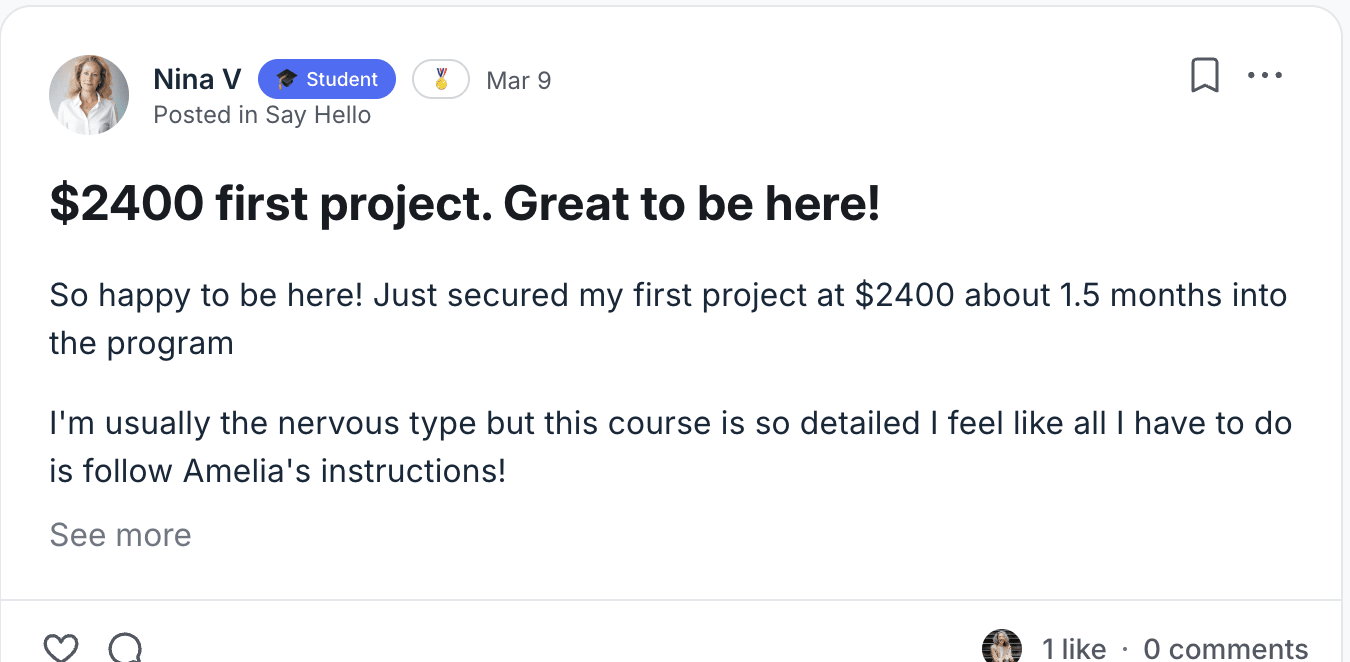
Task: Click the Student role badge label
Action: coord(342,80)
